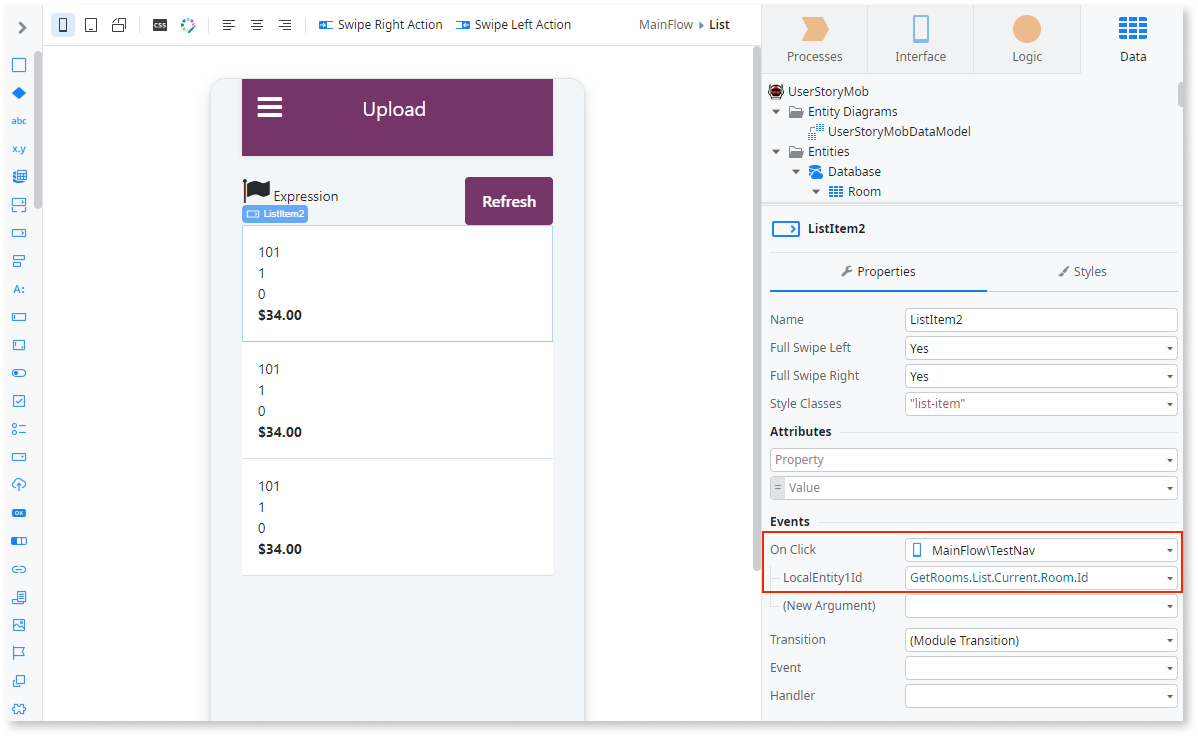Collapse the Database tree node

click(795, 171)
